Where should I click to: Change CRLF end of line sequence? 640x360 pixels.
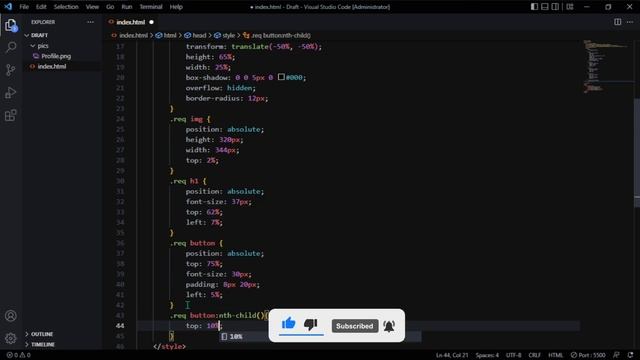click(x=534, y=355)
